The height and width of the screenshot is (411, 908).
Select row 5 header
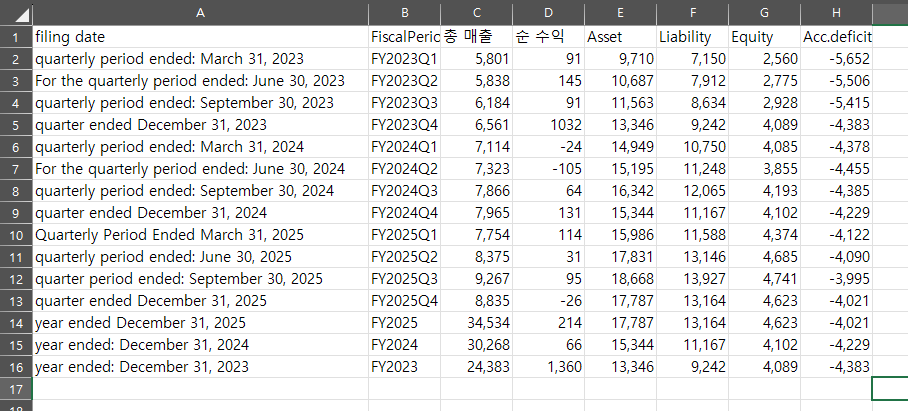(16, 125)
